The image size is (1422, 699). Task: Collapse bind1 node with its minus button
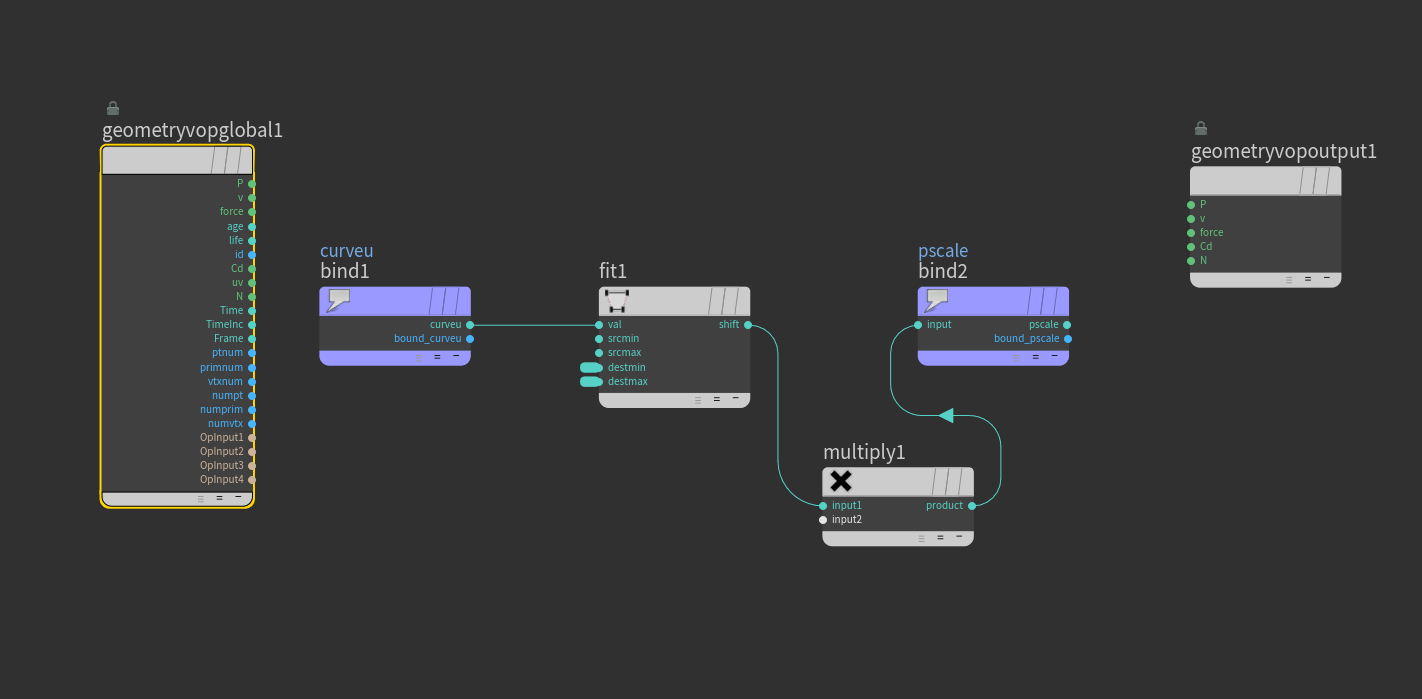456,356
